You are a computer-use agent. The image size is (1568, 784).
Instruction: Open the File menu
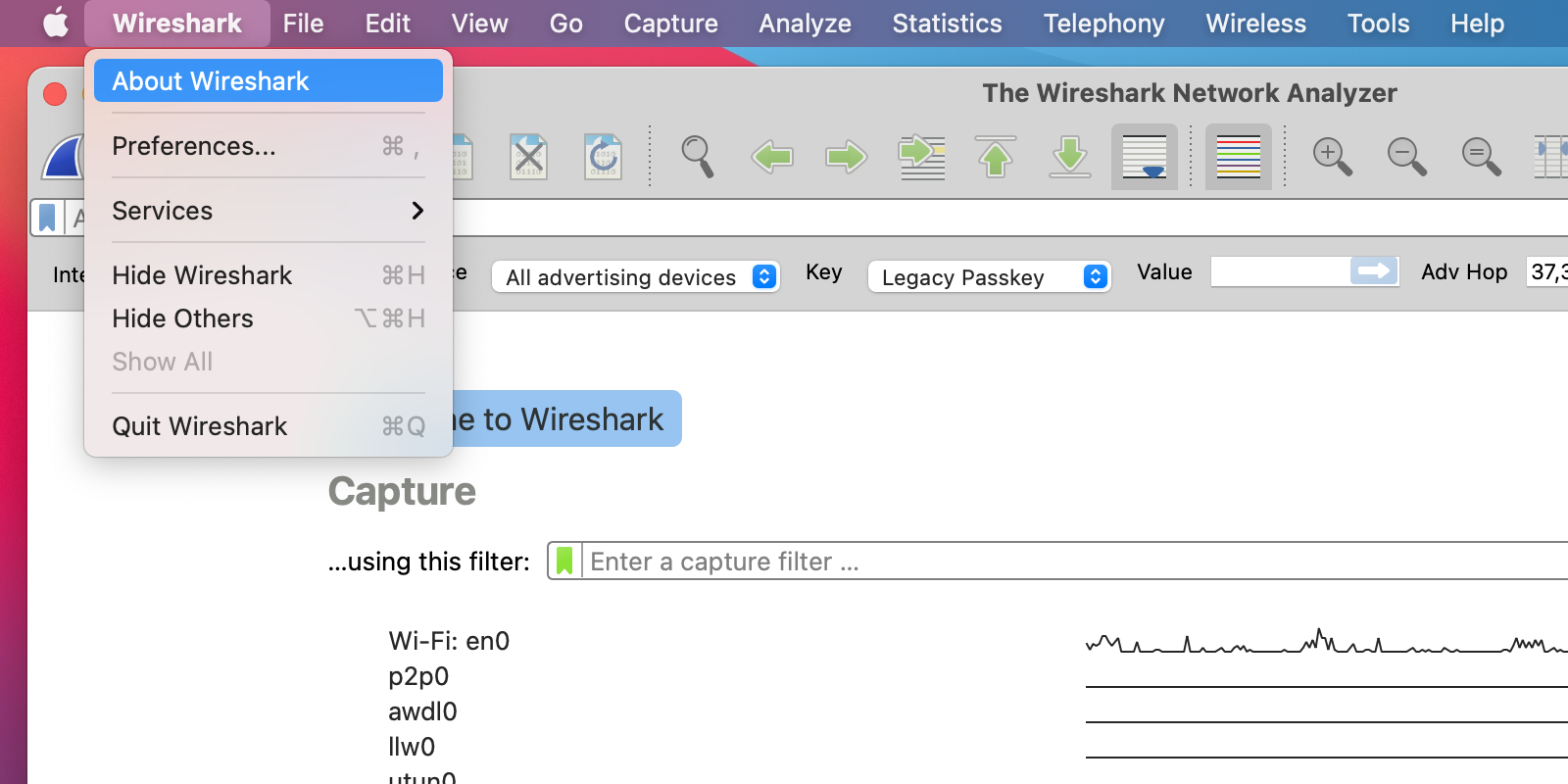(x=304, y=24)
